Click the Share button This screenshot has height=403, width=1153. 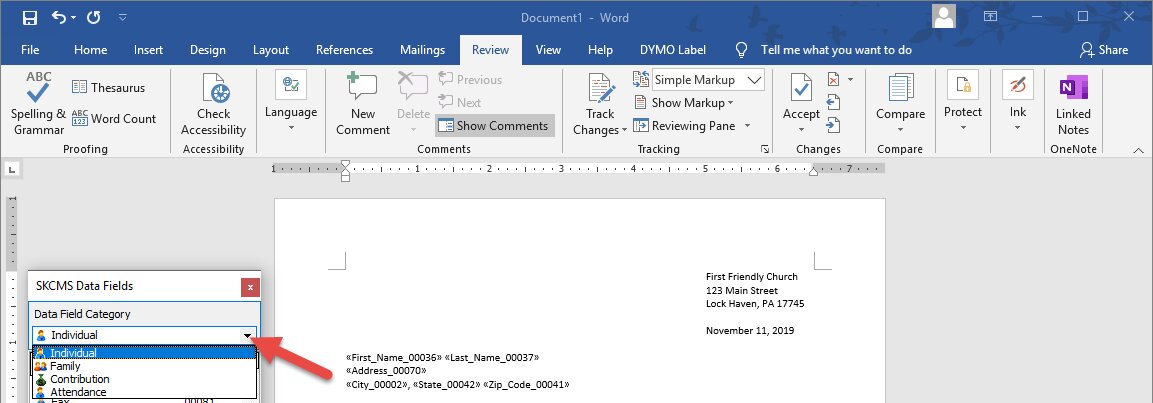tap(1104, 50)
